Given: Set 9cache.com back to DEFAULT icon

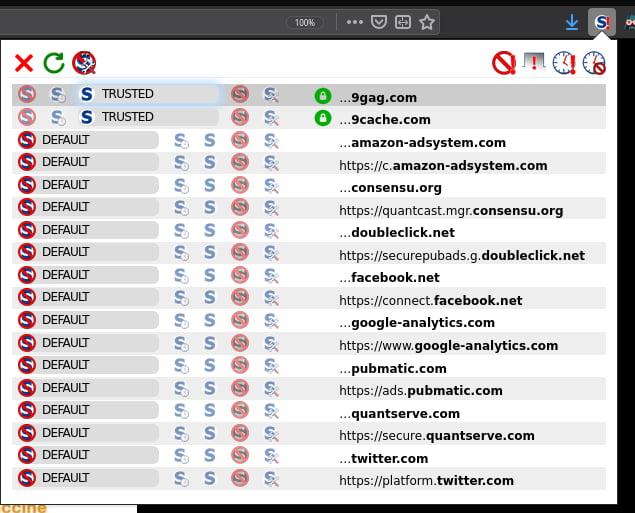Looking at the screenshot, I should tap(27, 117).
